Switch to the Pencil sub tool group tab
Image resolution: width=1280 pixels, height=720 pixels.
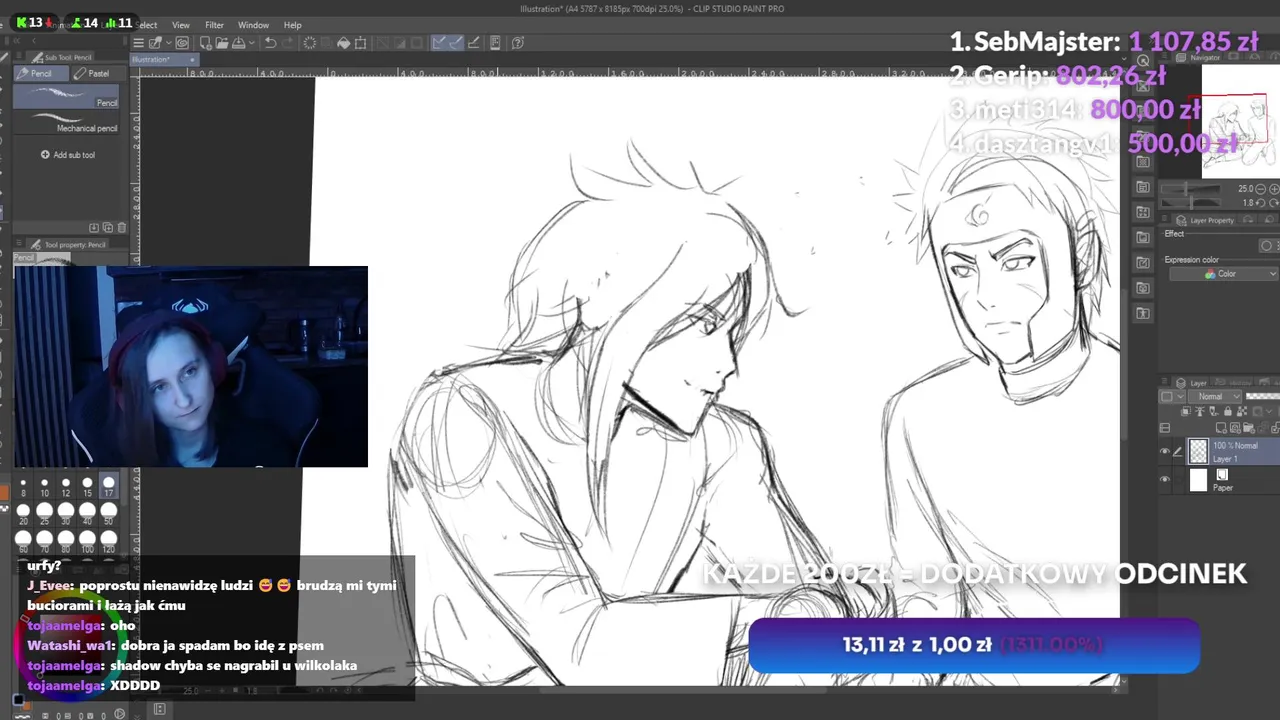pyautogui.click(x=39, y=73)
